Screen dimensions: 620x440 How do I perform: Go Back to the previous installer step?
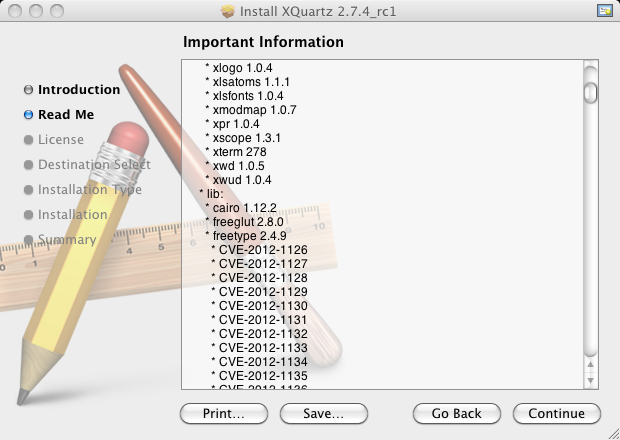coord(457,414)
